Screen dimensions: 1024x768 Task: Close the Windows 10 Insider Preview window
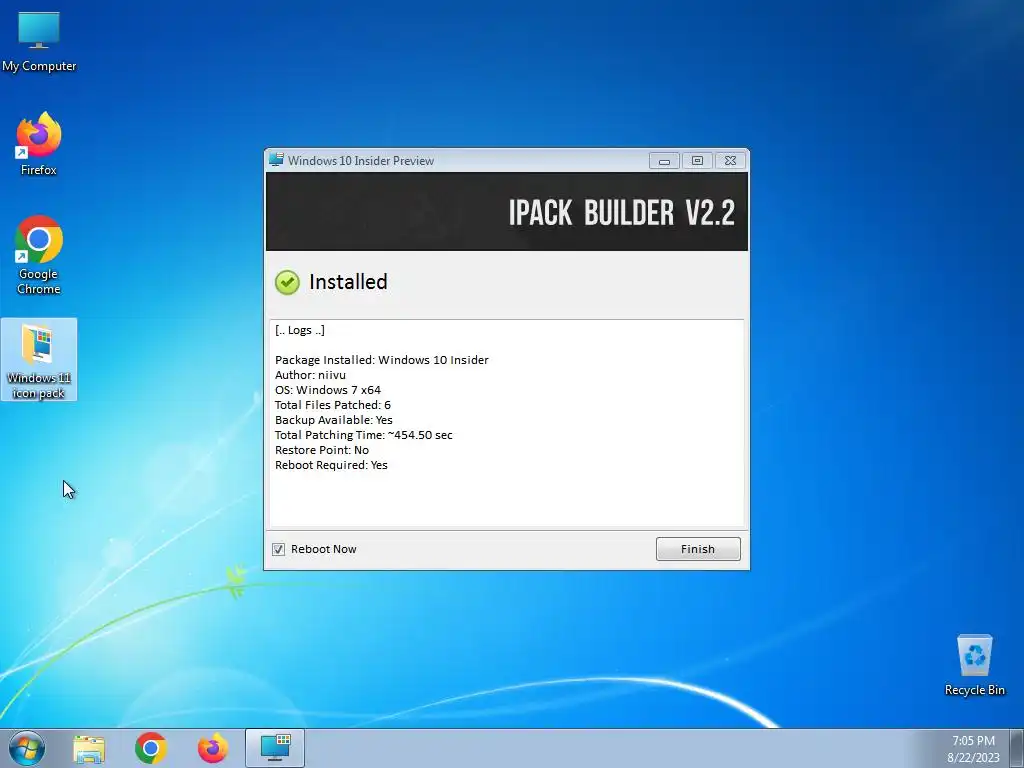click(731, 161)
